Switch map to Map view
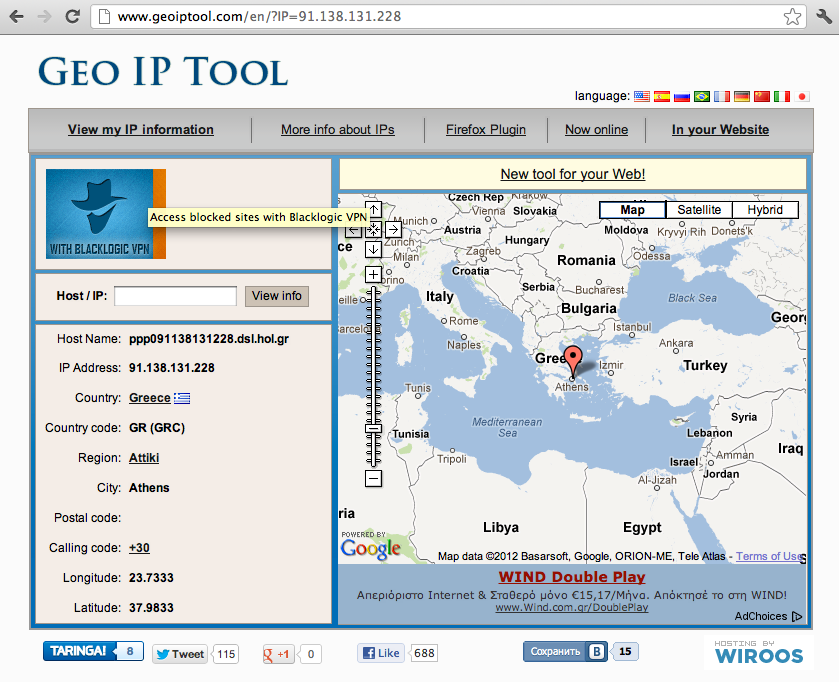Screen dimensions: 839x682 point(632,210)
